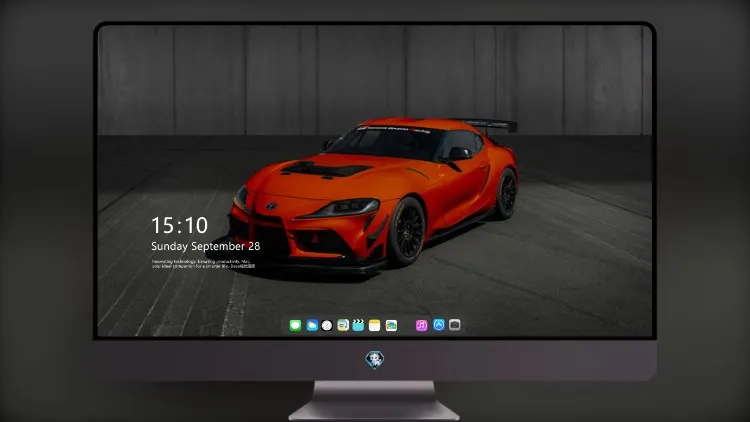Launch the Weather app from dock
750x422 pixels.
pyautogui.click(x=312, y=325)
